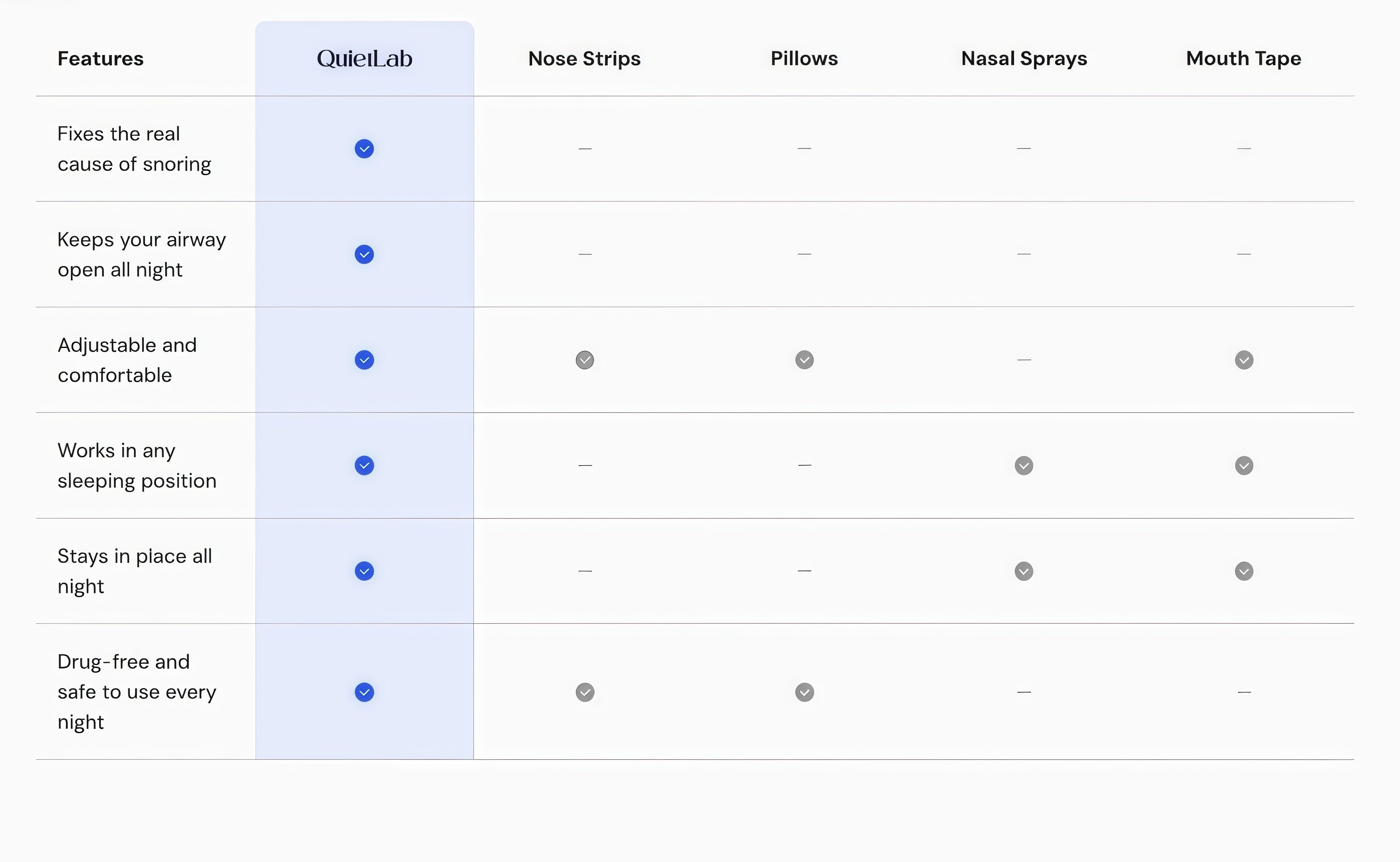Click Nose Strips checkmark for Drug-free row
This screenshot has width=1400, height=862.
(x=585, y=692)
